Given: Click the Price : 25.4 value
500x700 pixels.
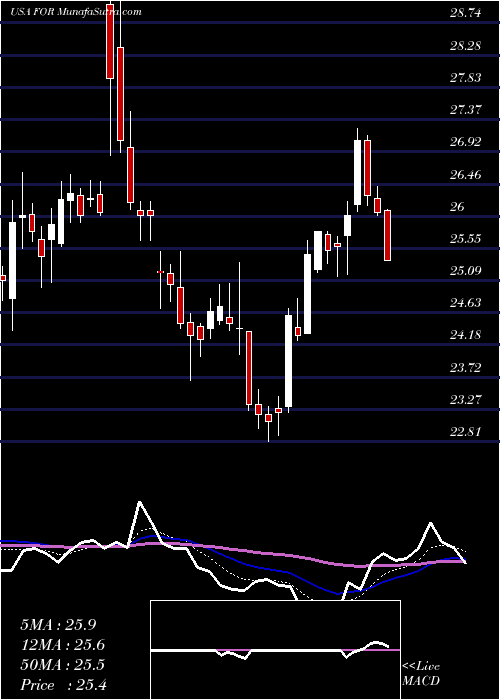Looking at the screenshot, I should point(62,685).
